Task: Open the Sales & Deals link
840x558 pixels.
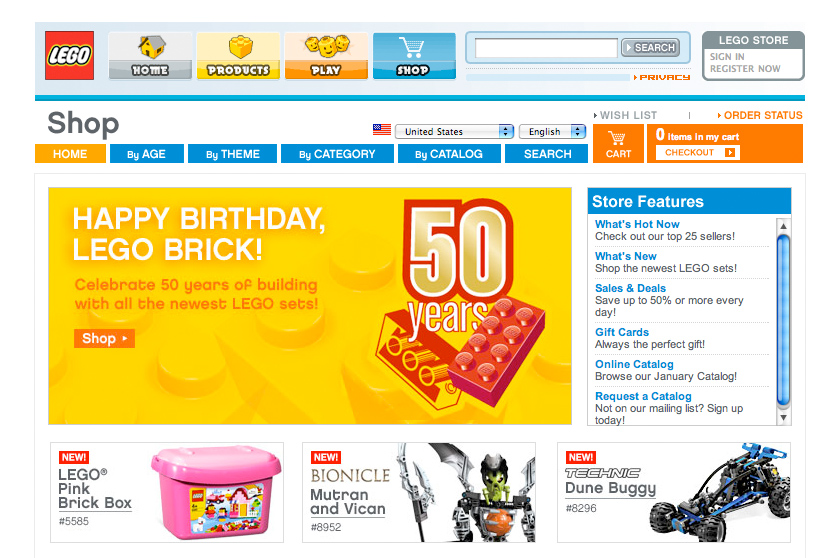Action: [630, 288]
